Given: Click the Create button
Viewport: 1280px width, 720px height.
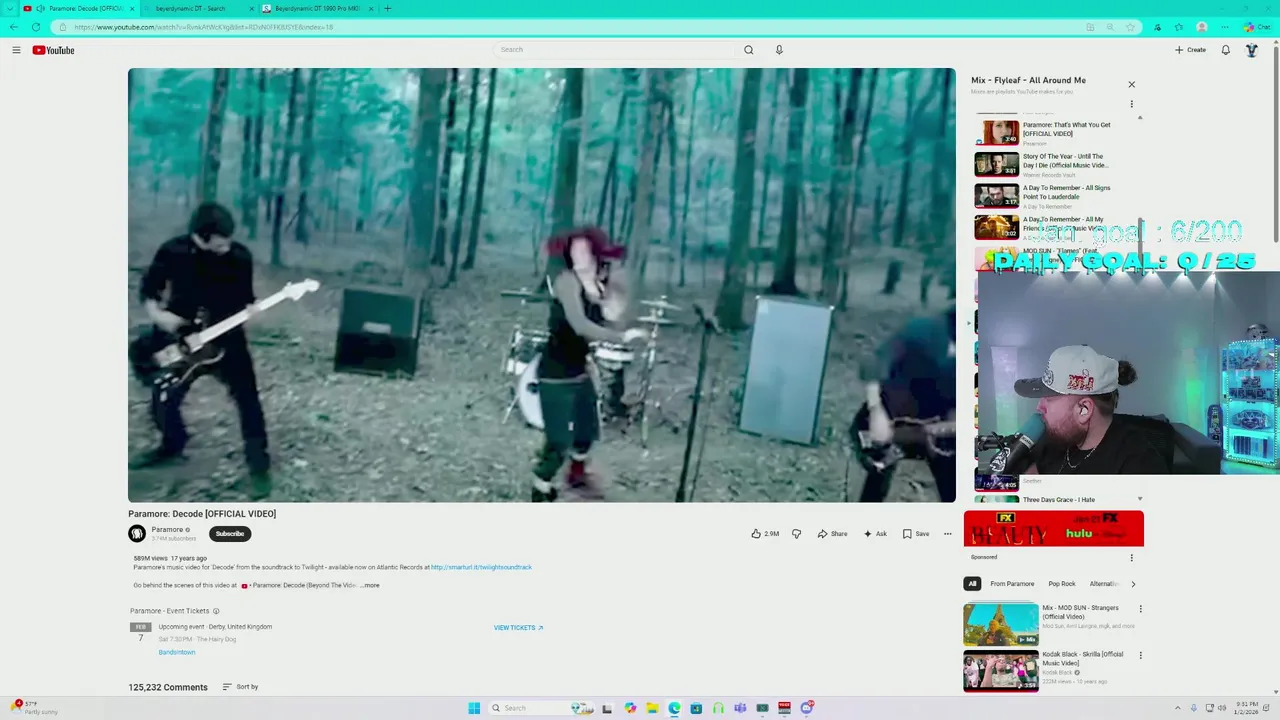Looking at the screenshot, I should [1190, 50].
